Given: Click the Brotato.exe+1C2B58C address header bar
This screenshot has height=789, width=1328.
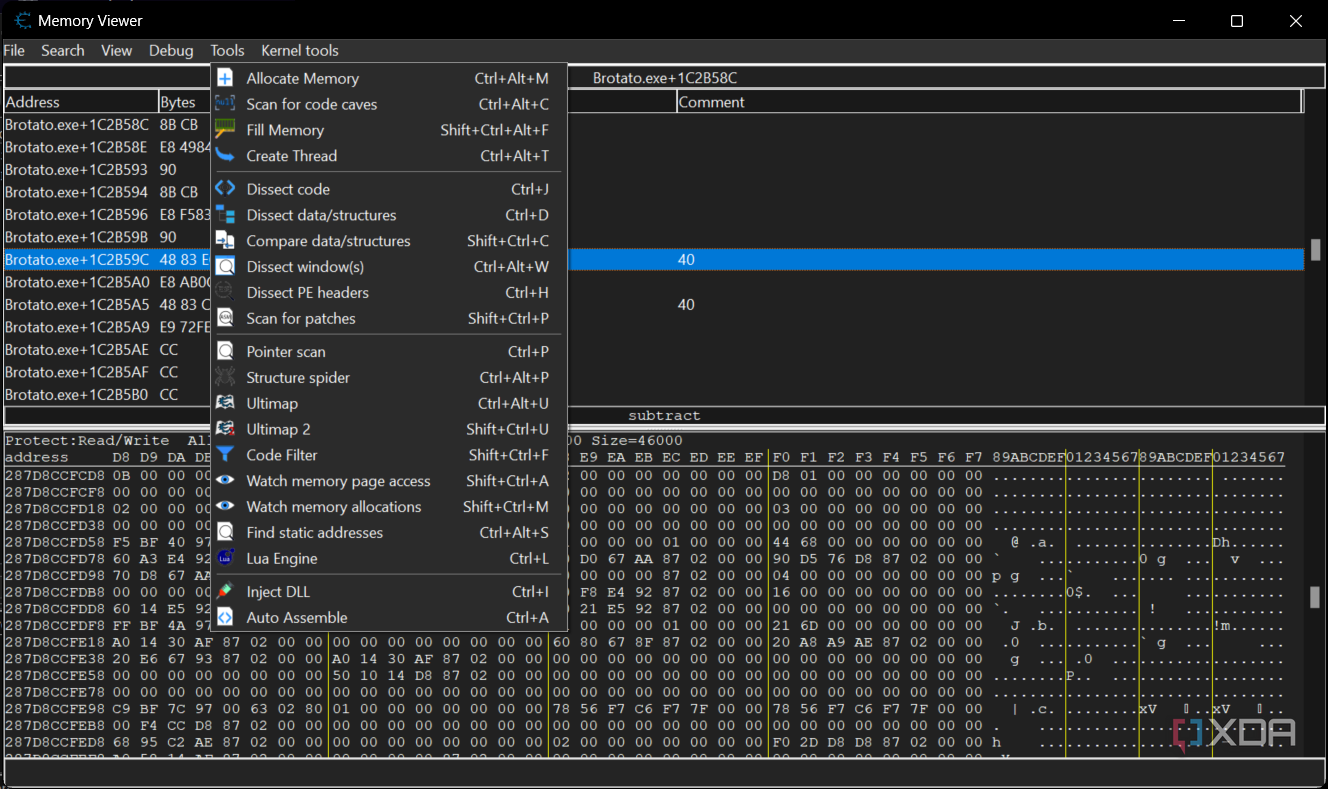Looking at the screenshot, I should [664, 77].
